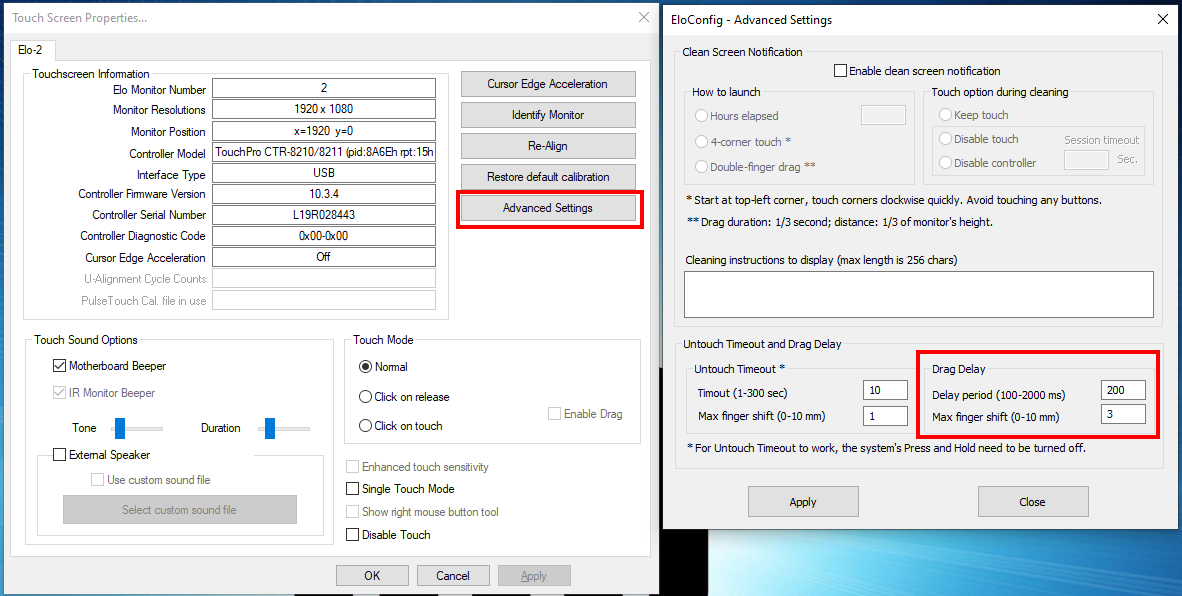This screenshot has width=1182, height=596.
Task: Click Drag Delay Max finger shift field
Action: (x=1123, y=414)
